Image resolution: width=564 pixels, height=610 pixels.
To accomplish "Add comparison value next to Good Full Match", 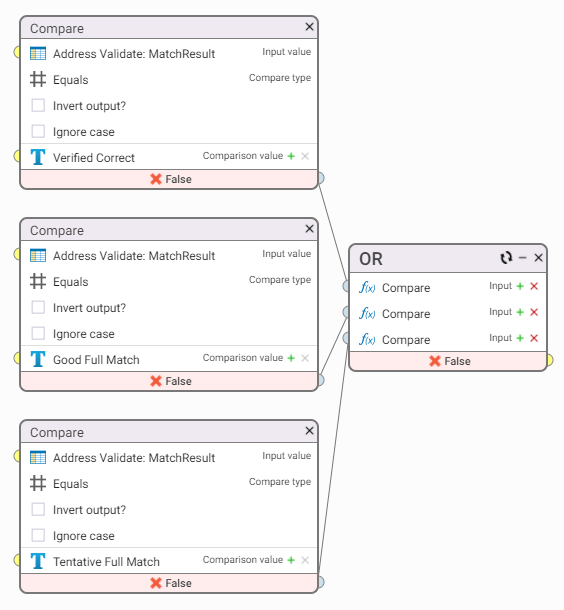I will (x=291, y=358).
